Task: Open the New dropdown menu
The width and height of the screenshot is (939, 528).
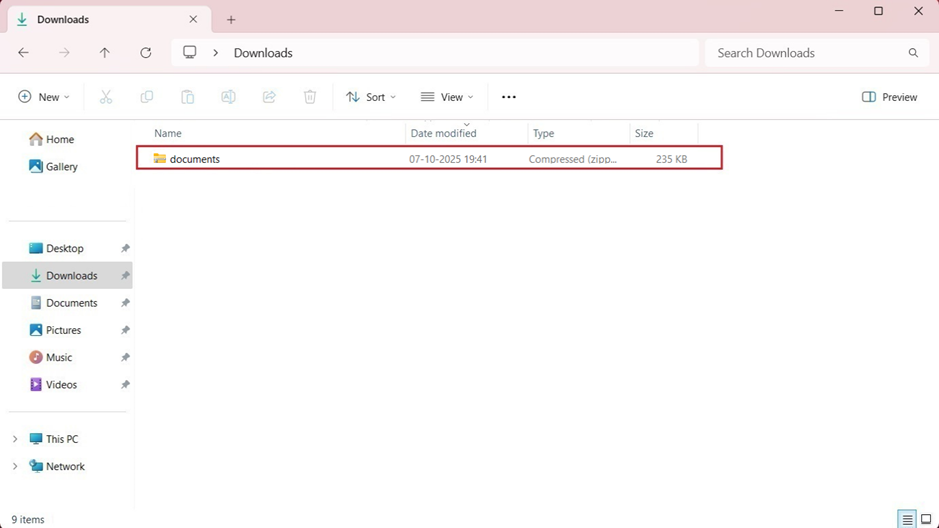Action: (44, 97)
